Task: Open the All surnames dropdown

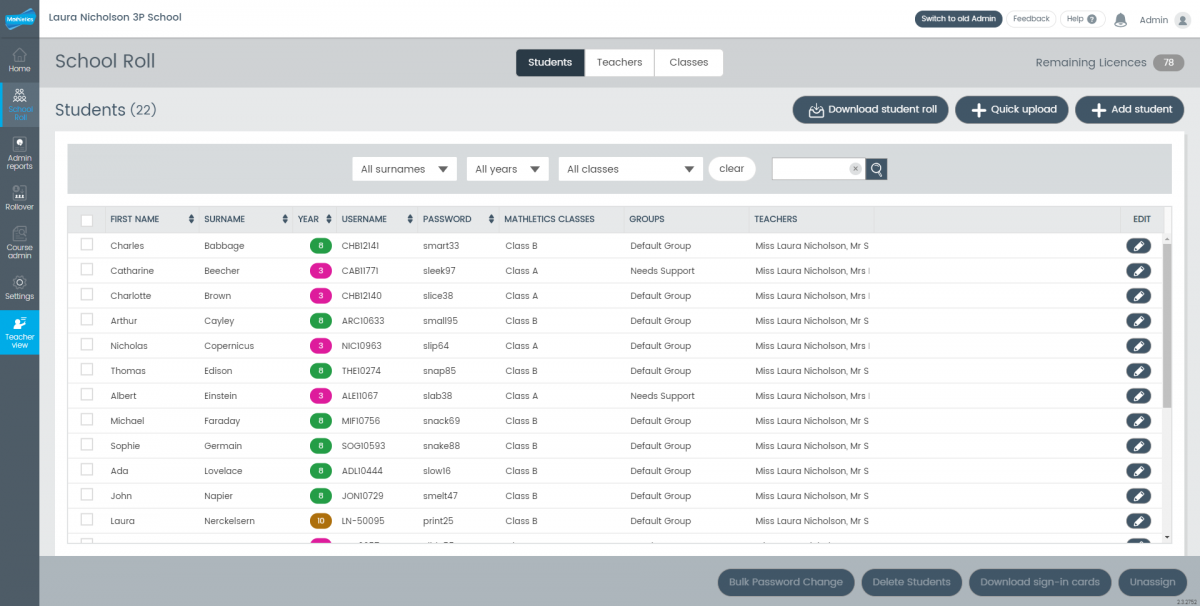Action: (x=404, y=168)
